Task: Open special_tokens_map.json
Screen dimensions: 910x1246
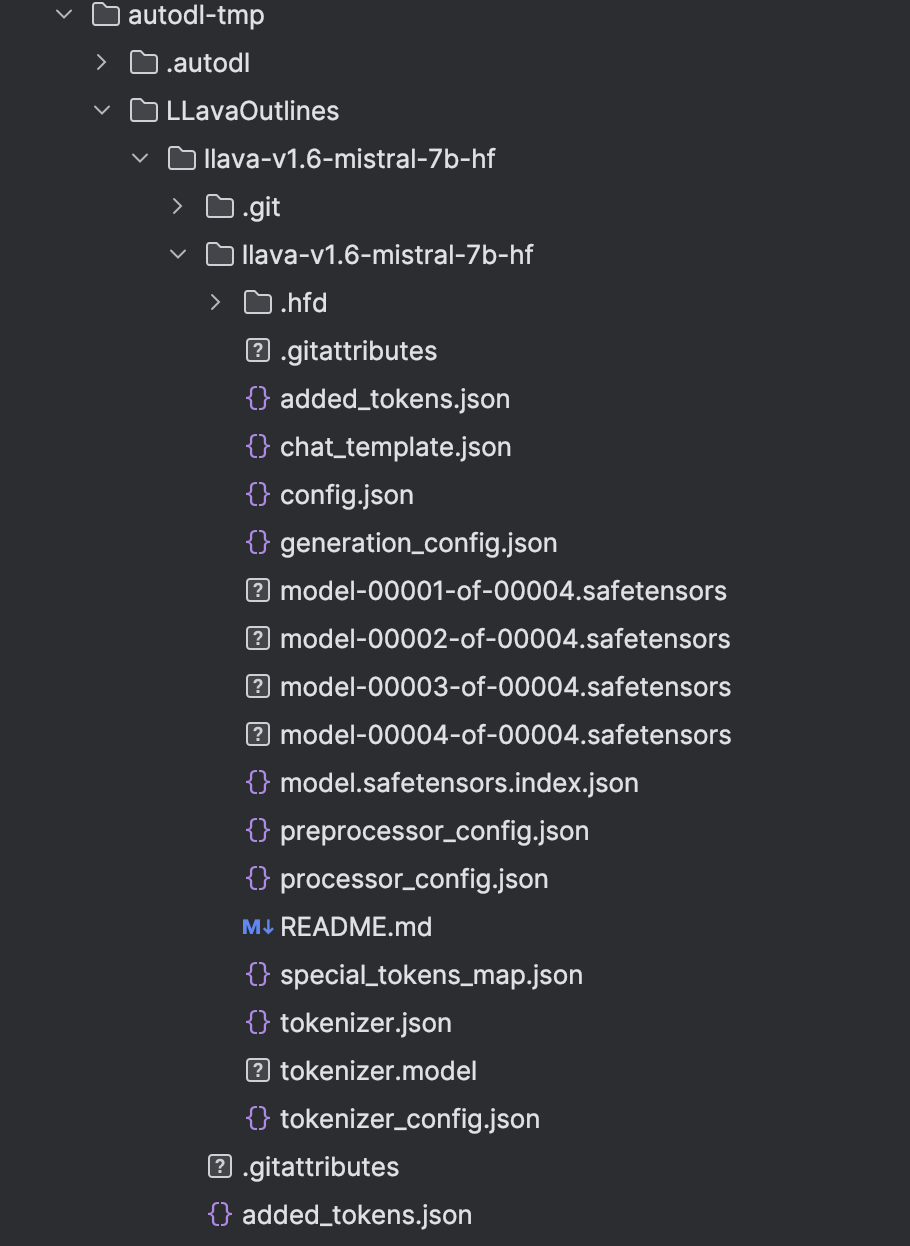Action: [x=431, y=975]
